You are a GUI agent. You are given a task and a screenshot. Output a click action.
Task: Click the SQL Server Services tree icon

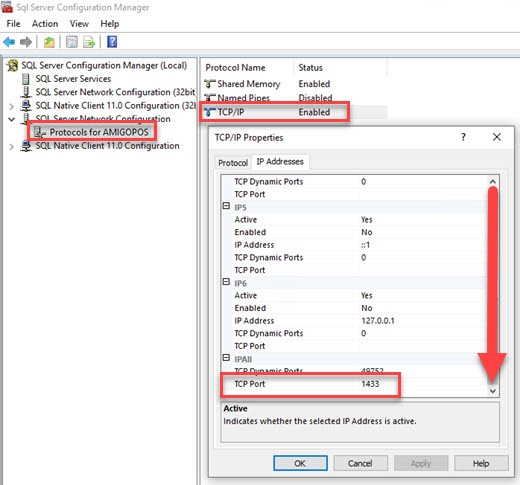(x=25, y=79)
